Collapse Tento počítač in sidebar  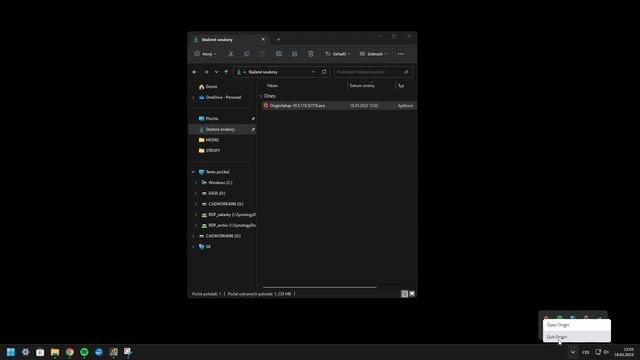pos(193,172)
